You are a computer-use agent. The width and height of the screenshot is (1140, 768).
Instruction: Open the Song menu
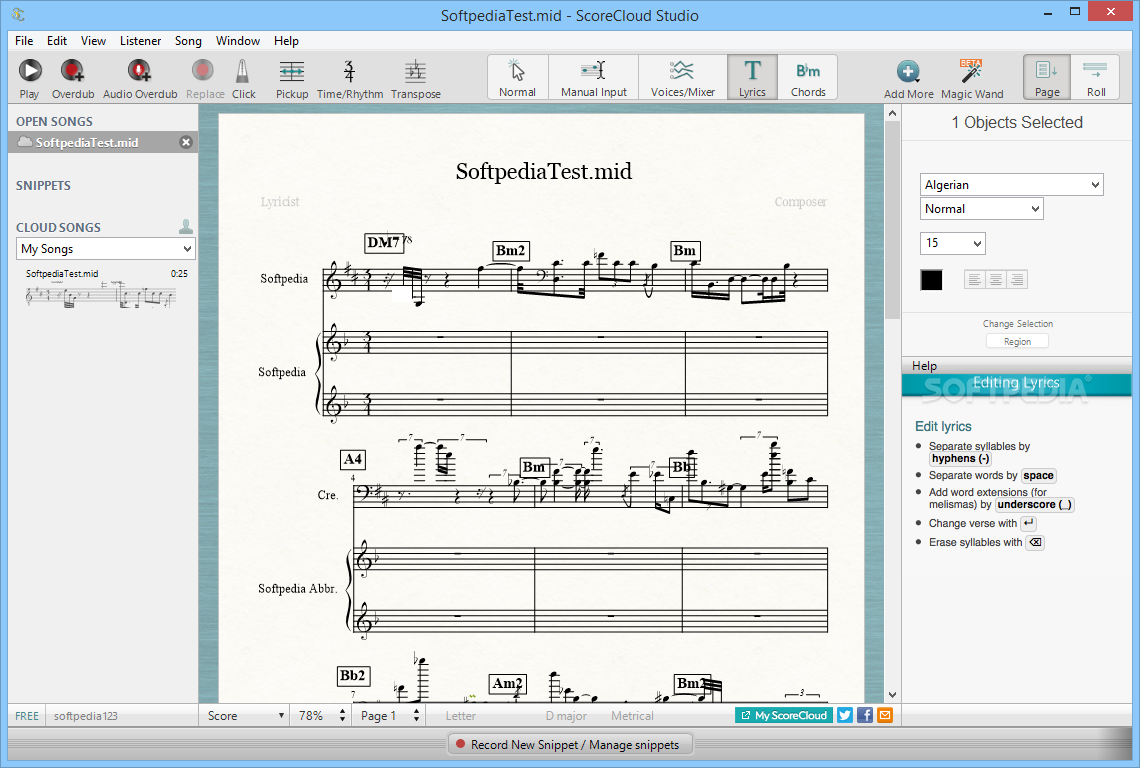tap(188, 41)
